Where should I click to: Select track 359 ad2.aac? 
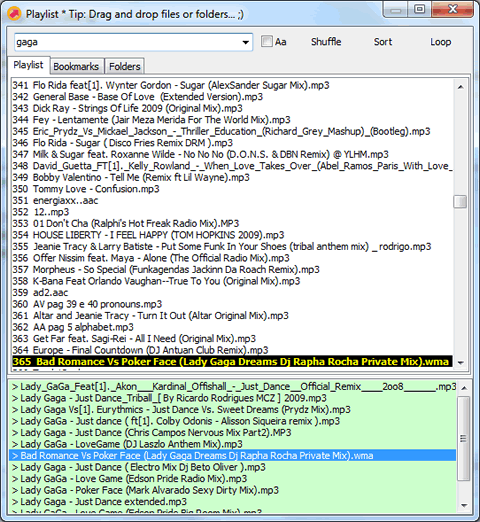[232, 293]
